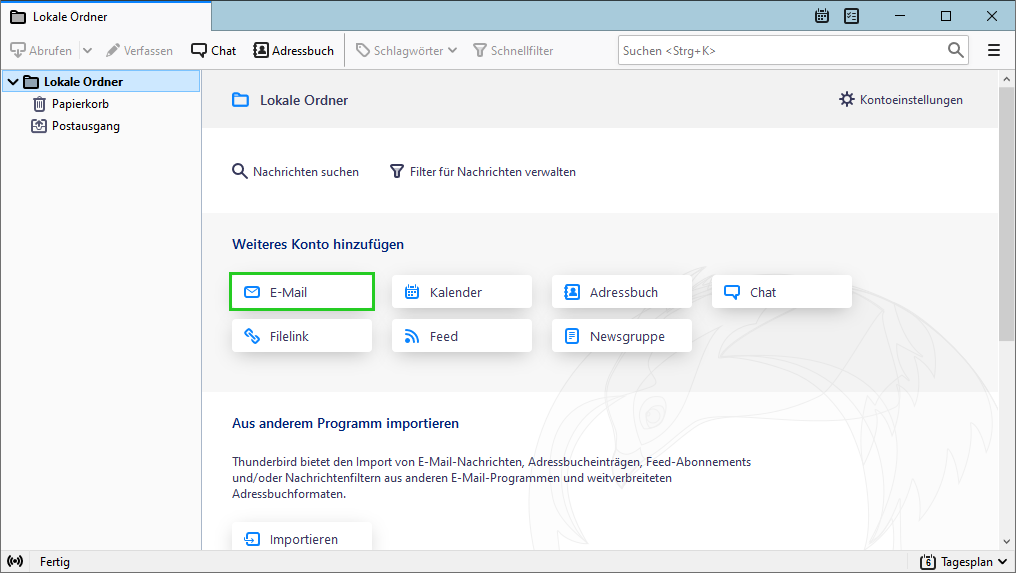The height and width of the screenshot is (573, 1016).
Task: Open the calendar tab icon in title bar
Action: tap(822, 16)
